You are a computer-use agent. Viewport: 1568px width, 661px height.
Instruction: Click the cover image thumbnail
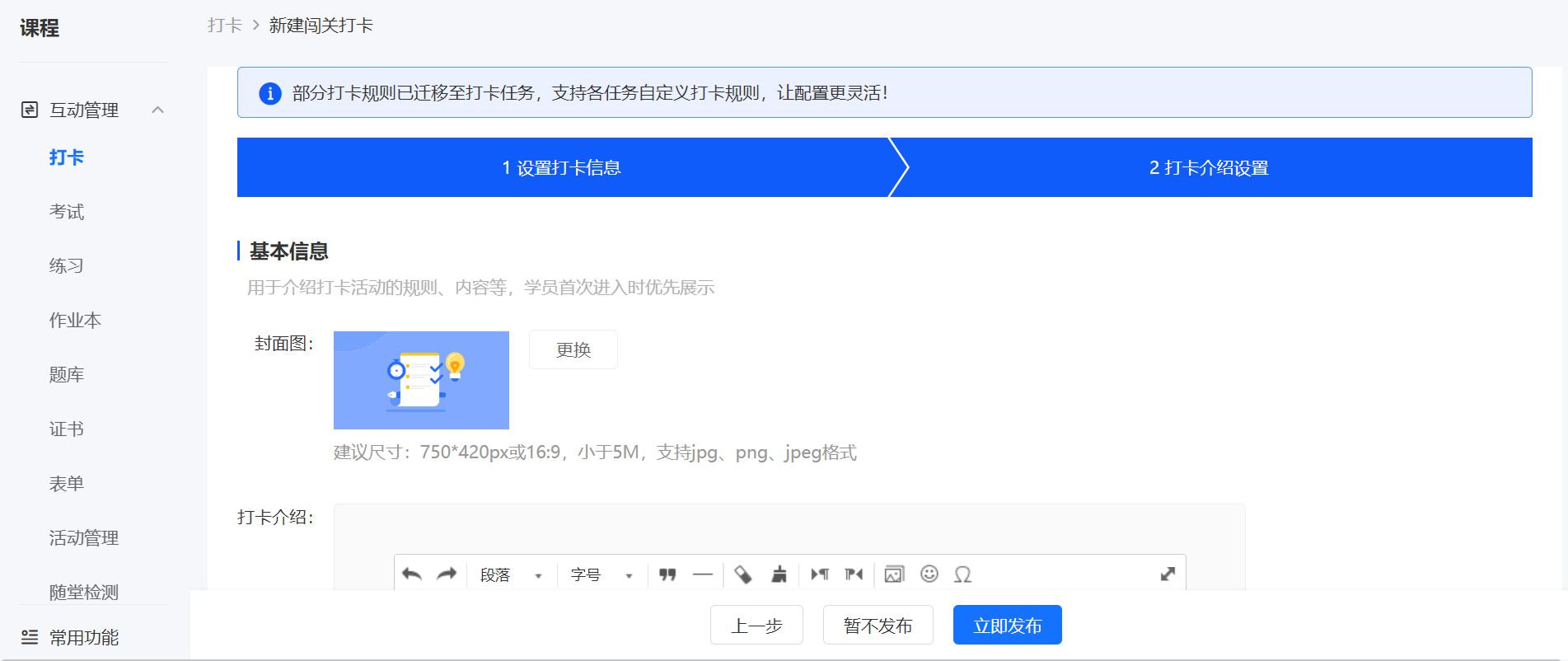coord(421,380)
